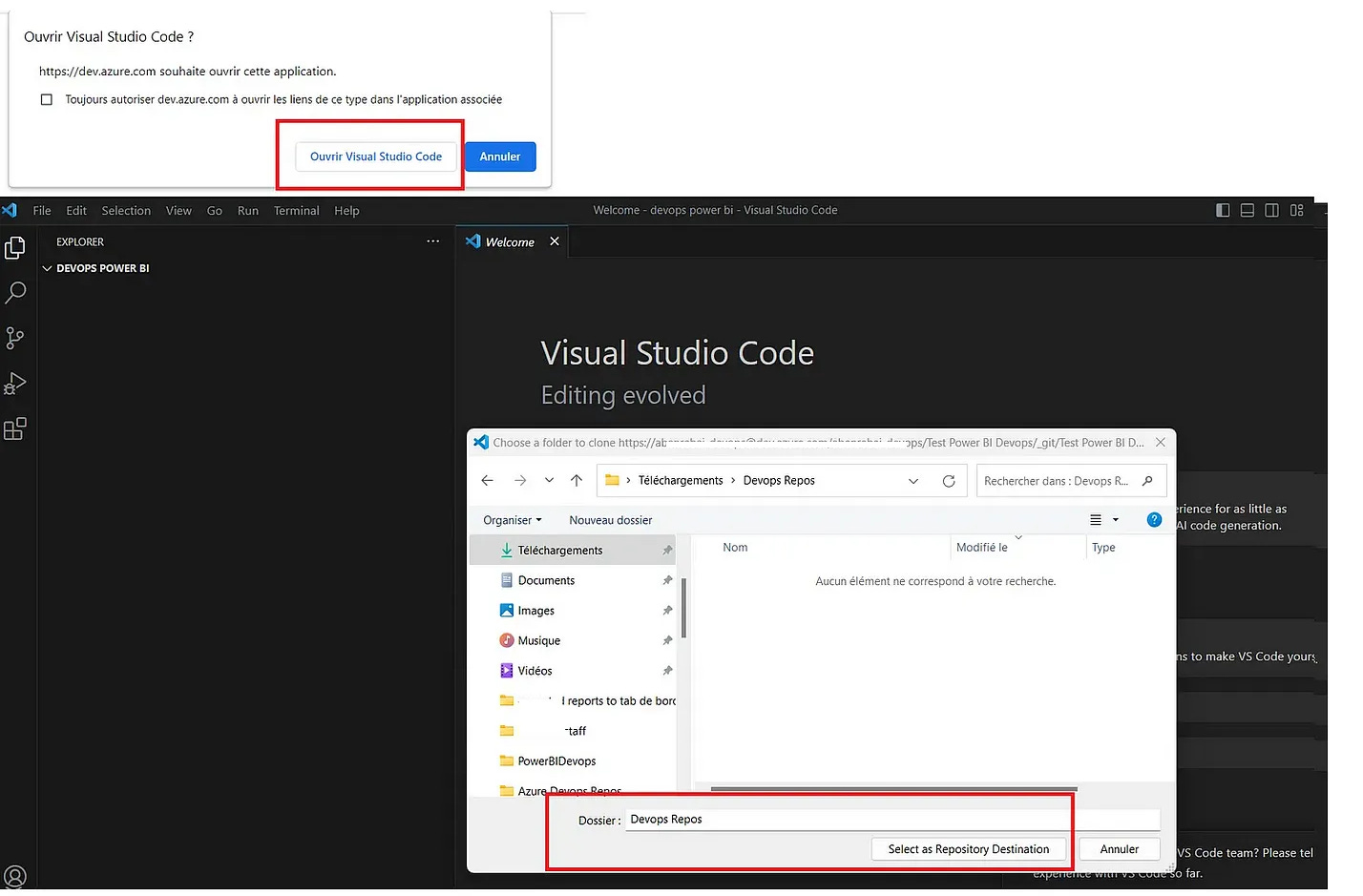
Task: Open the Selection menu
Action: click(x=126, y=210)
